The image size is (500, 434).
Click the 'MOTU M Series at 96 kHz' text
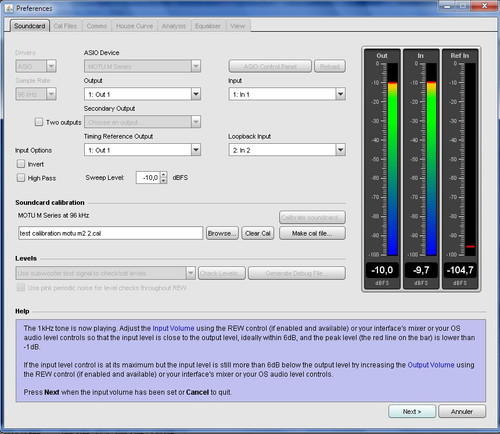tap(53, 216)
